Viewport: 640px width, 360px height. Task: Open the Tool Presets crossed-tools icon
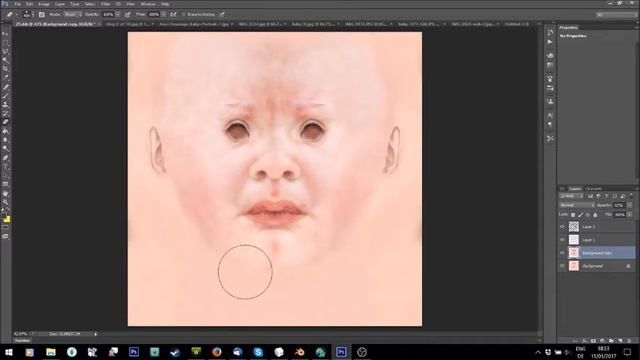(x=550, y=138)
